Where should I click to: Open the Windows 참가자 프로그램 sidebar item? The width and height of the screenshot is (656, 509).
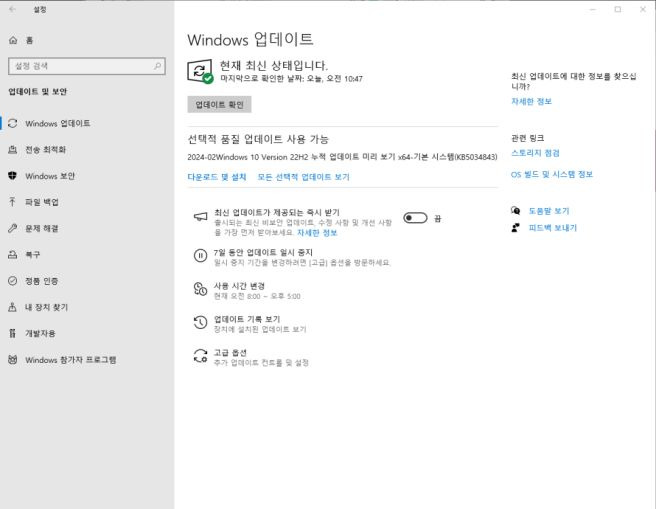point(87,360)
